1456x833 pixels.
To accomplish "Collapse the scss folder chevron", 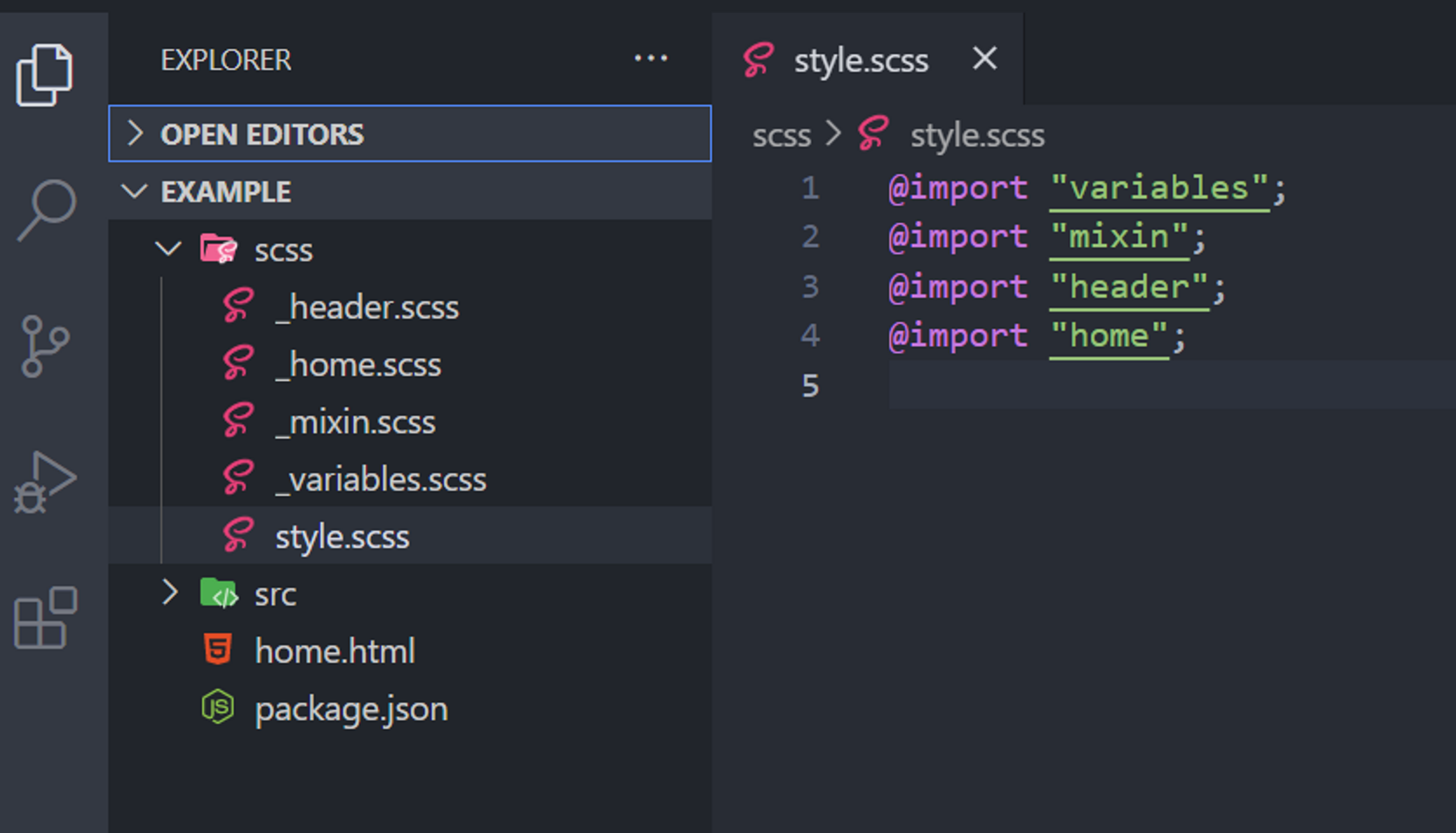I will [168, 249].
